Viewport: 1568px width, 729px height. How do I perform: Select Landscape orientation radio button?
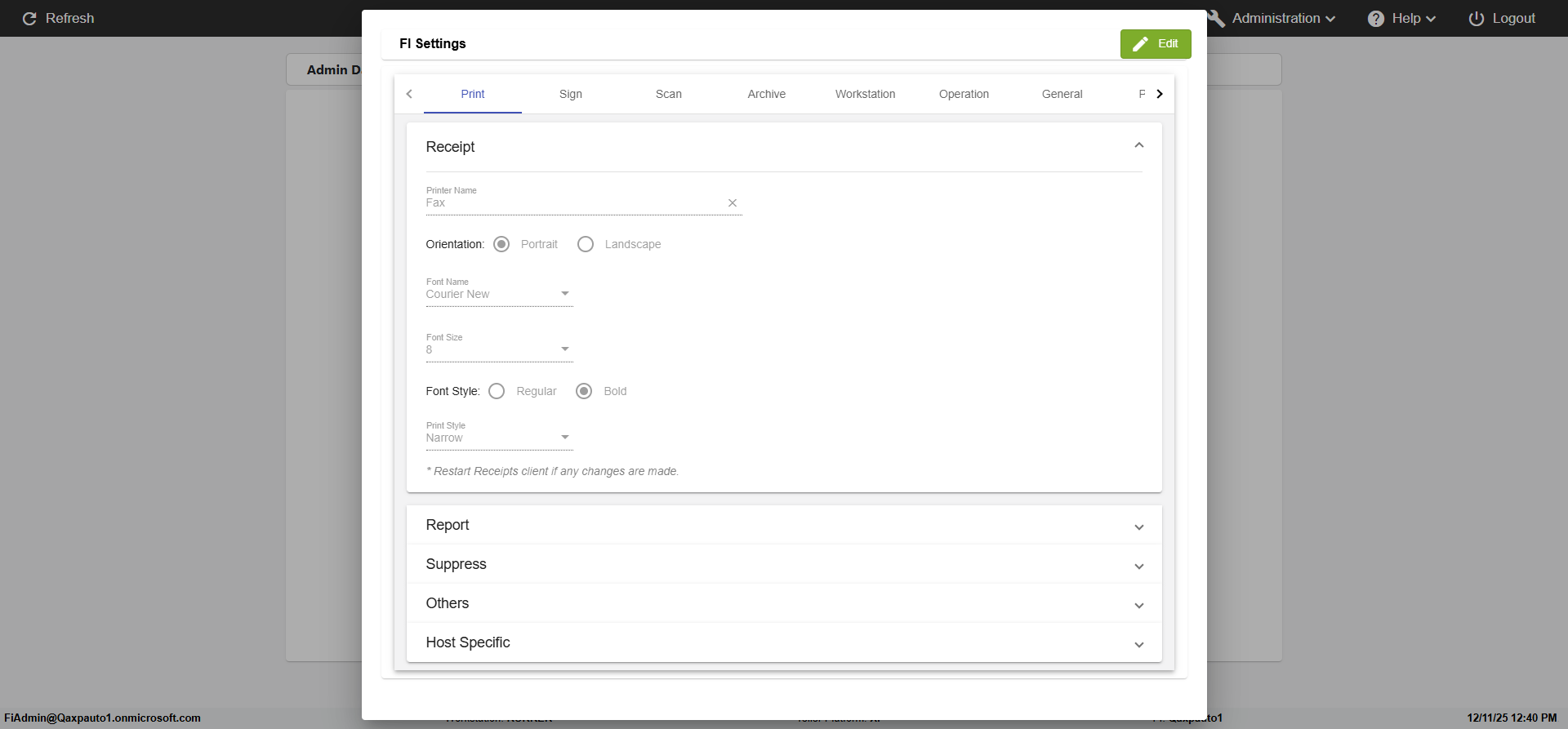click(586, 244)
